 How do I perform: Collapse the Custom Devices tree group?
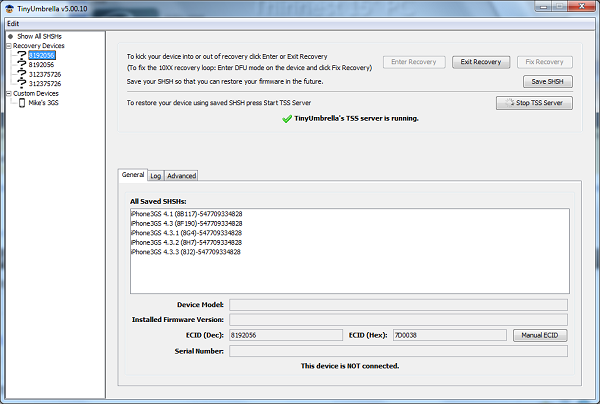point(8,93)
